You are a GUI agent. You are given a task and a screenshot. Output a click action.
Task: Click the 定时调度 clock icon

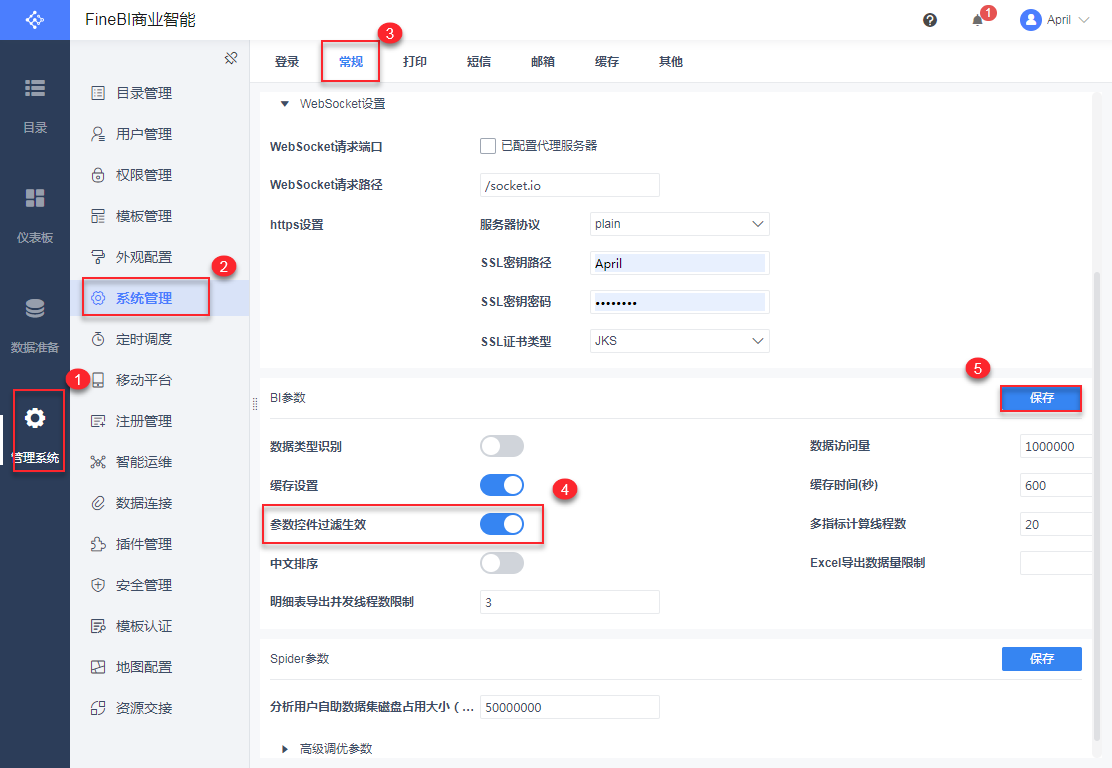[x=98, y=339]
